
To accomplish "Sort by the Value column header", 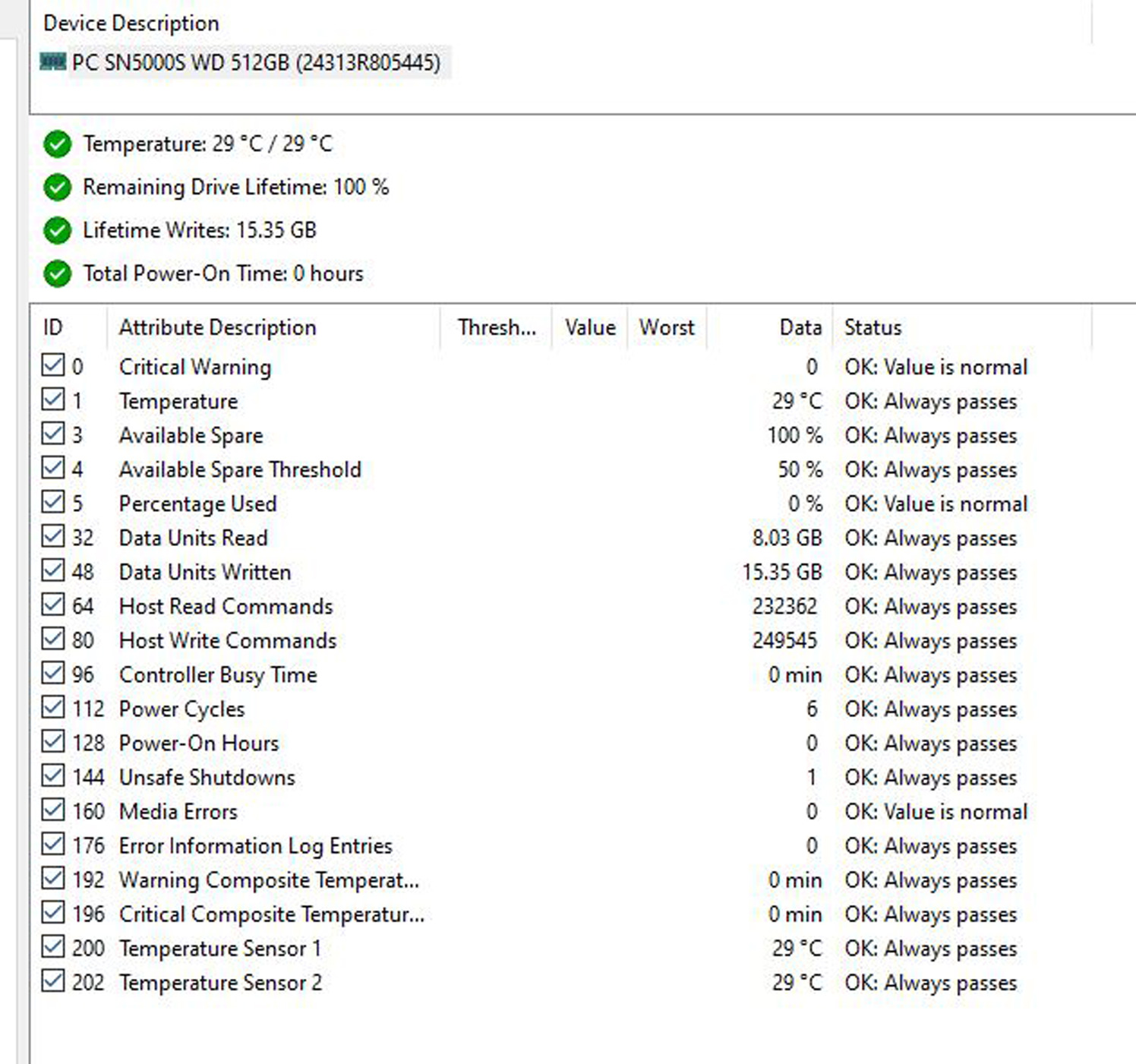I will [590, 327].
